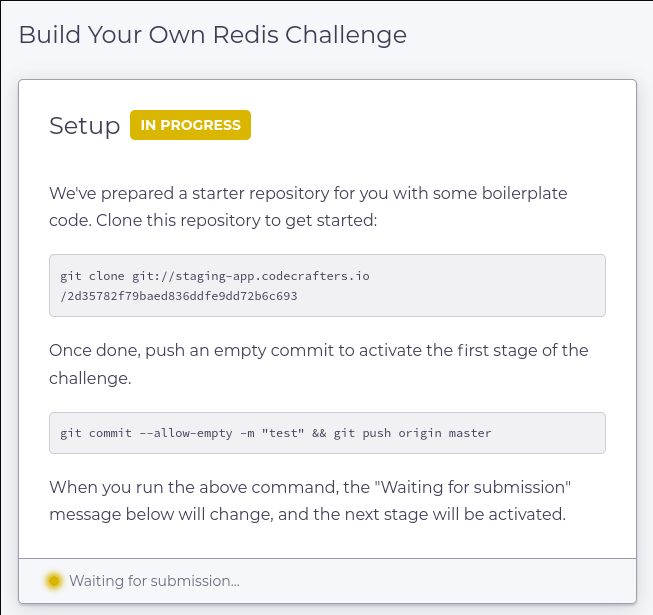Click the git commit --allow-empty command block
The height and width of the screenshot is (615, 653).
tap(327, 433)
